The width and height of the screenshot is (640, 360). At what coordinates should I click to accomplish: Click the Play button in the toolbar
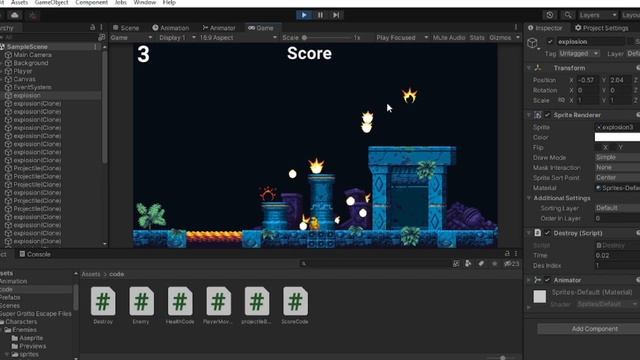[304, 15]
